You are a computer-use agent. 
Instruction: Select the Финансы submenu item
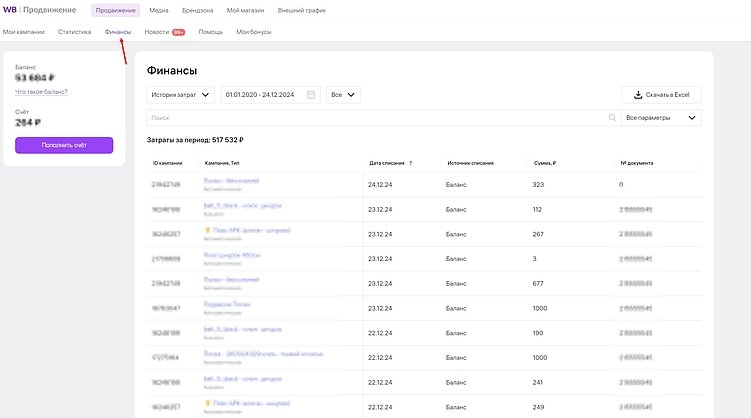pyautogui.click(x=118, y=32)
